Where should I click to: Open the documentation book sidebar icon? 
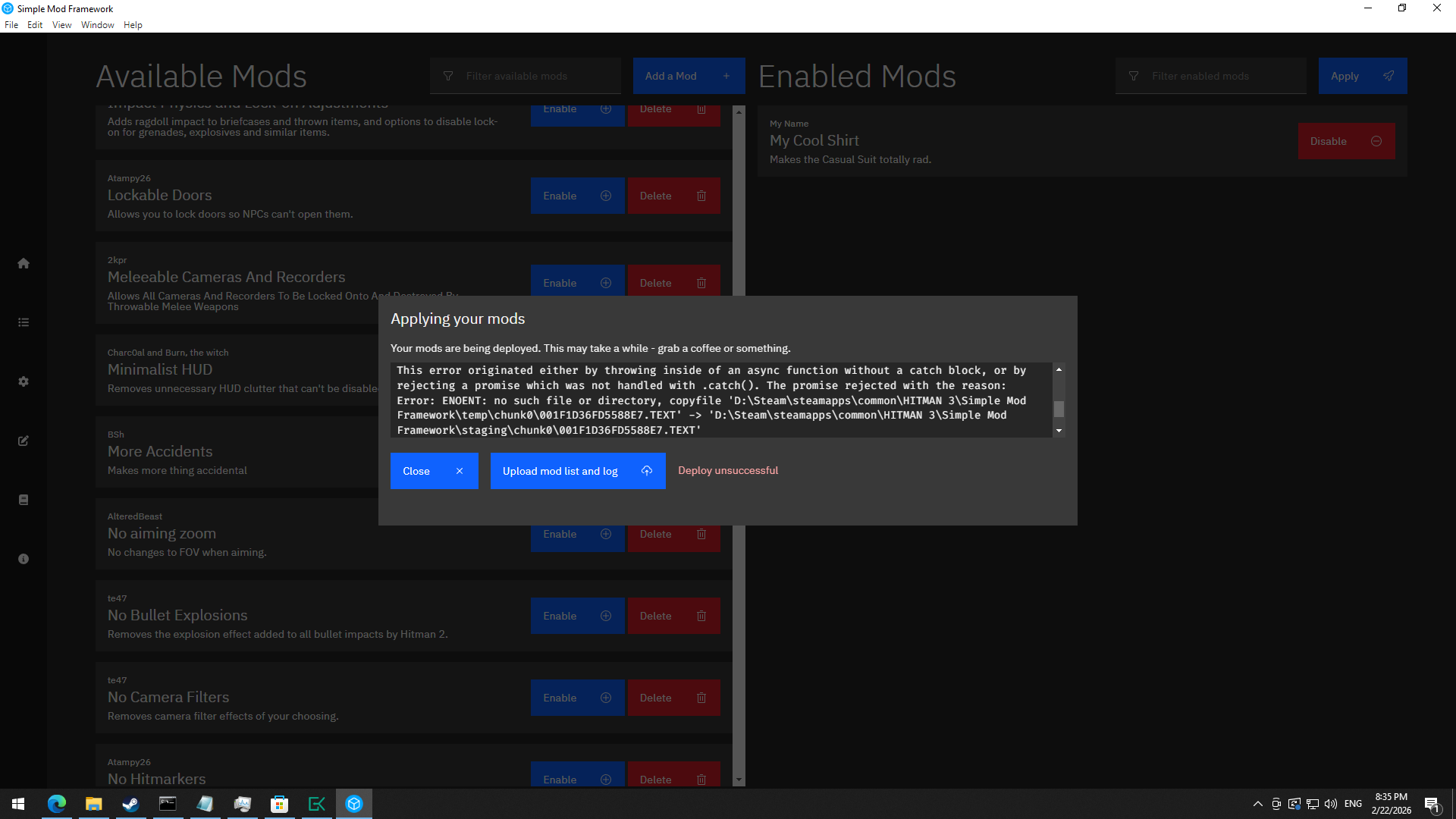click(24, 500)
